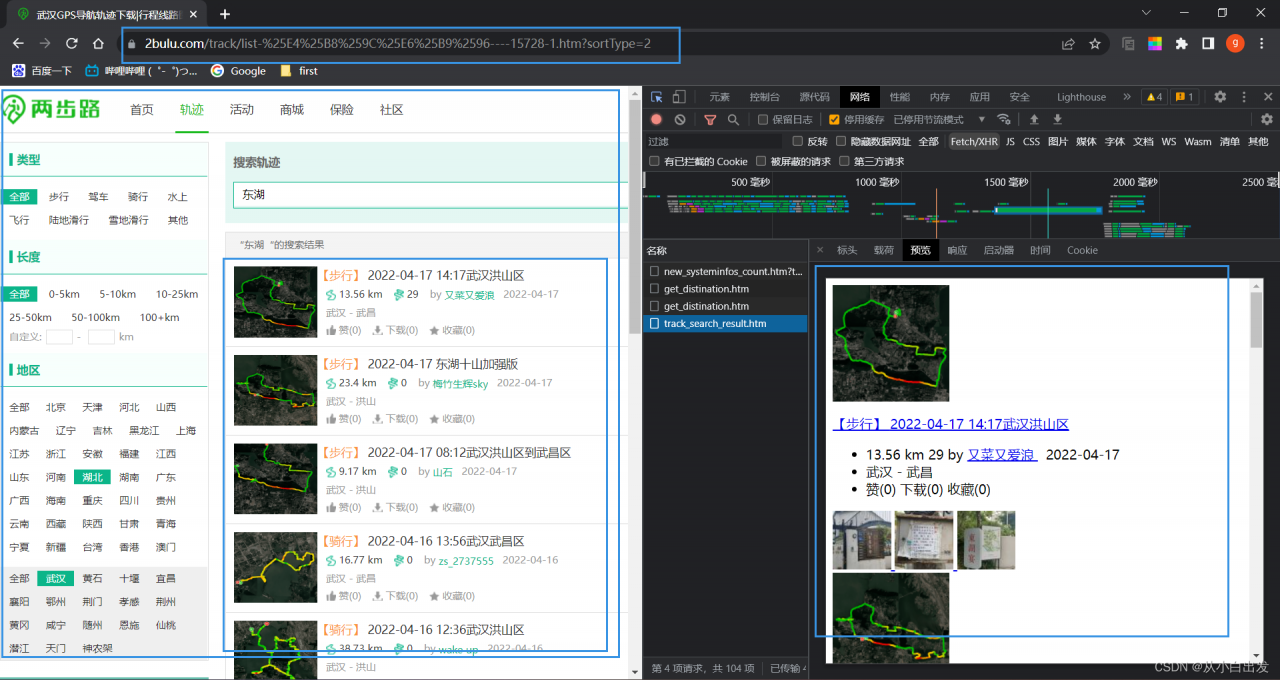The image size is (1280, 680).
Task: Open Chrome's three-dot menu
Action: coord(1262,44)
